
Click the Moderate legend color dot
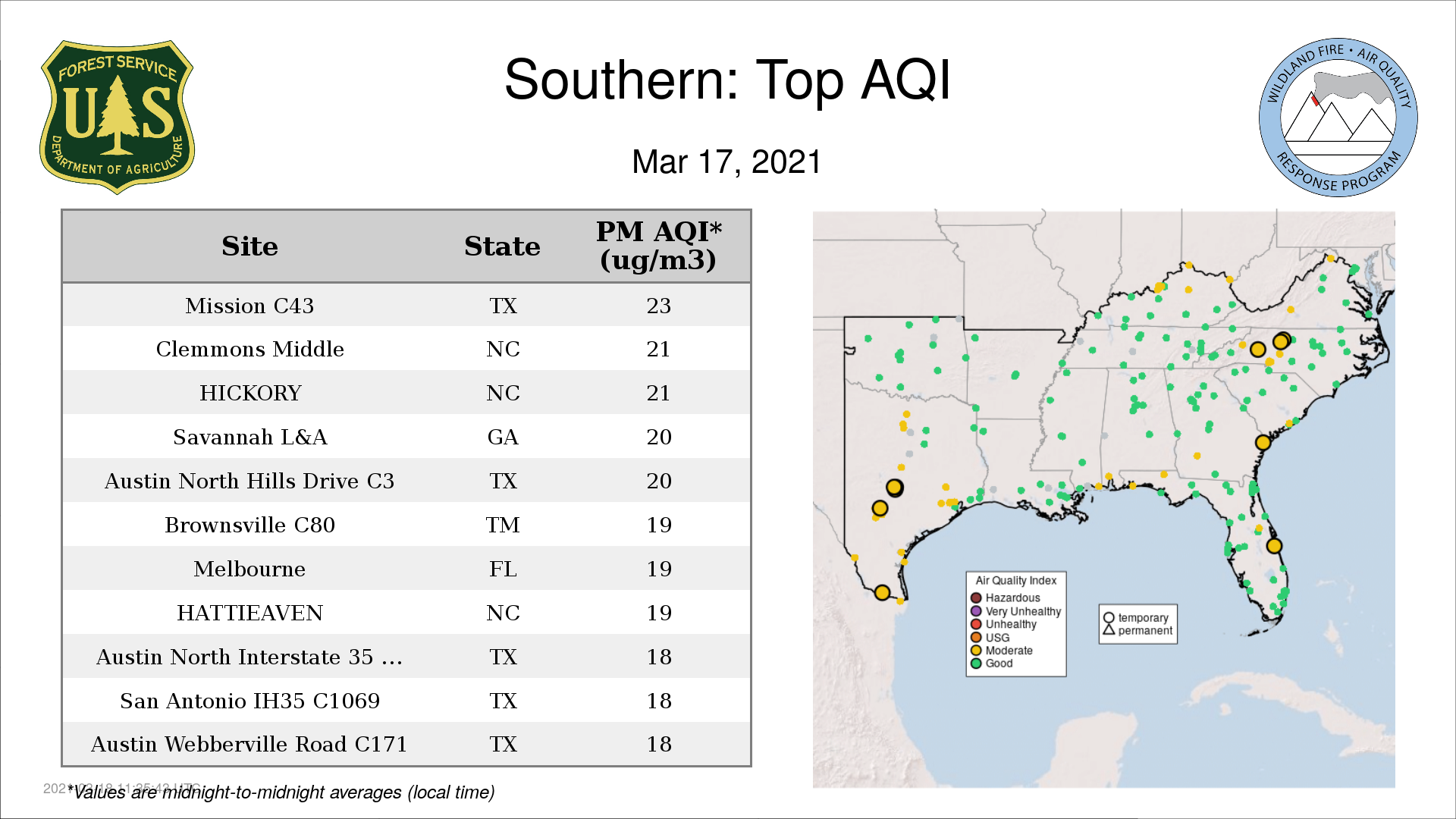[976, 651]
